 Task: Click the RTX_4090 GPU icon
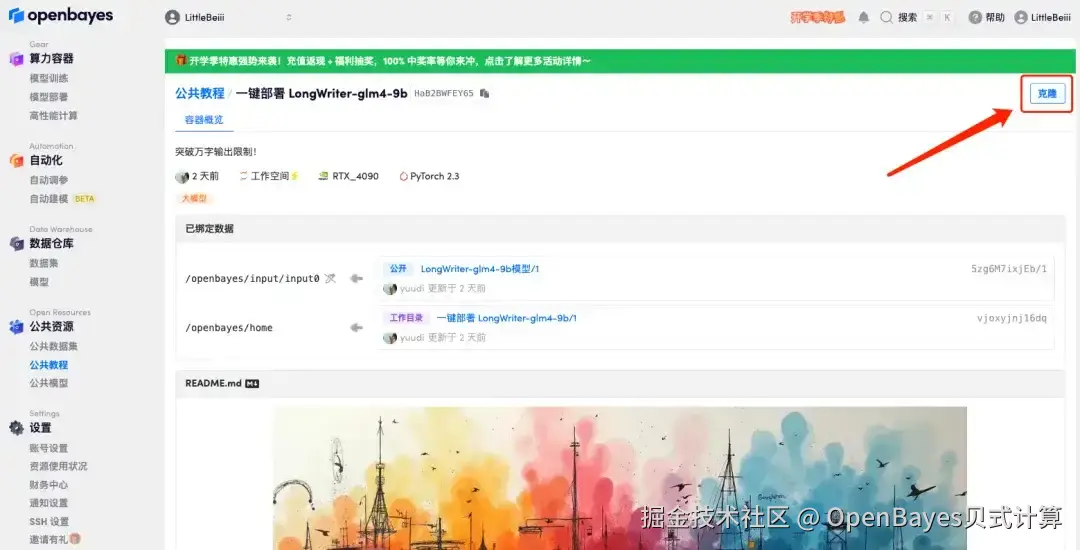323,176
